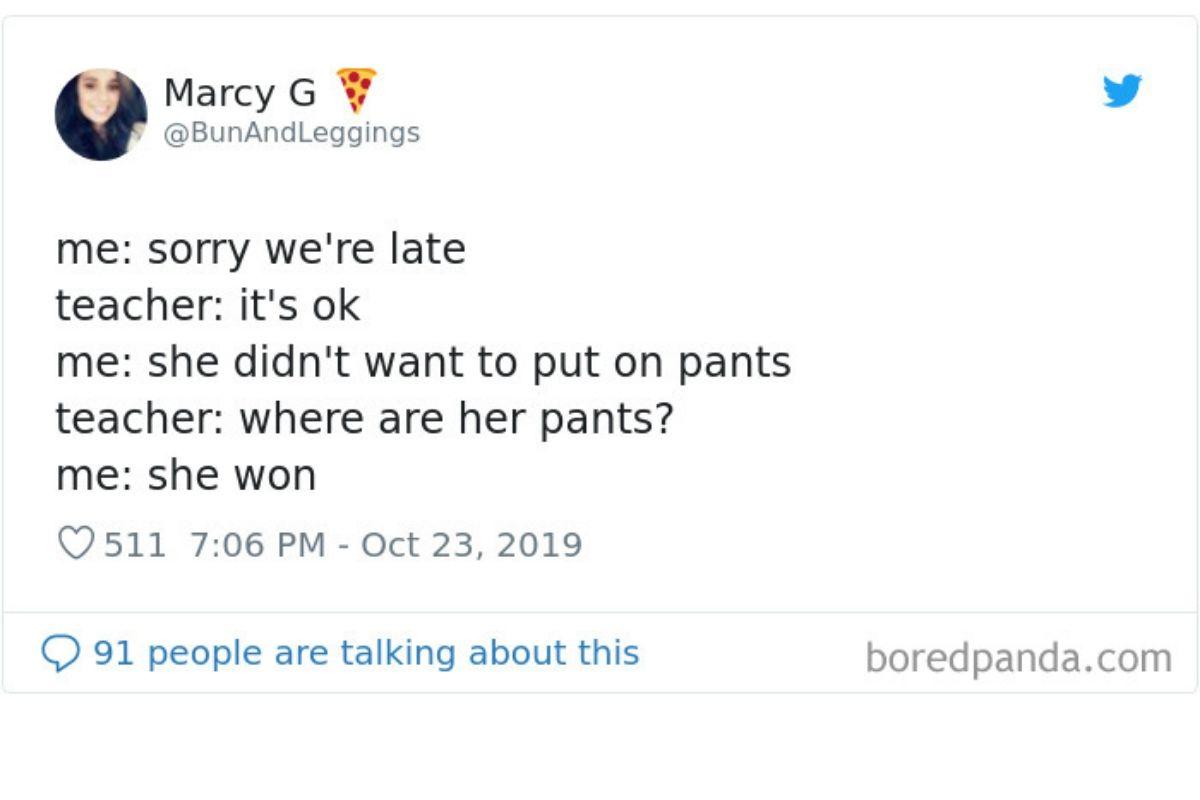
Task: Click the word 'Leggings' in the username handle
Action: [x=357, y=133]
